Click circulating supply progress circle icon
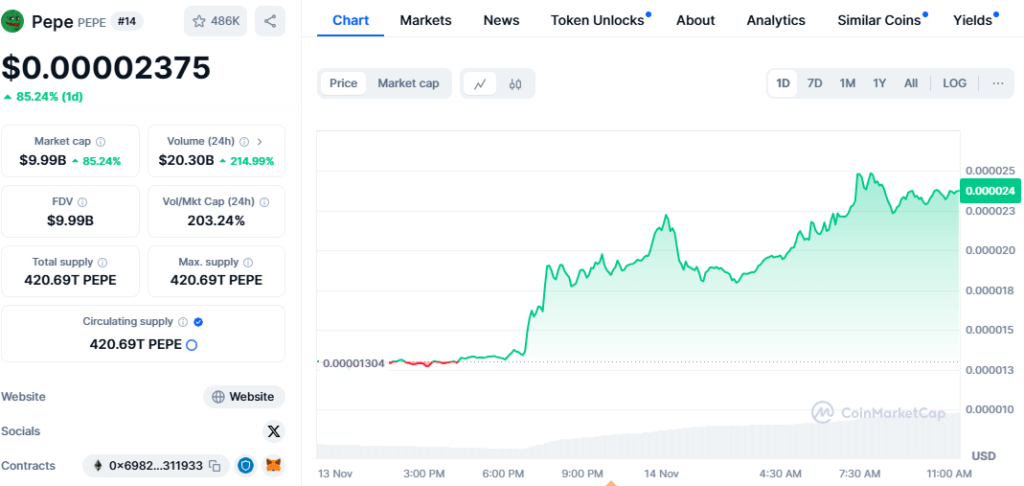 coord(191,345)
